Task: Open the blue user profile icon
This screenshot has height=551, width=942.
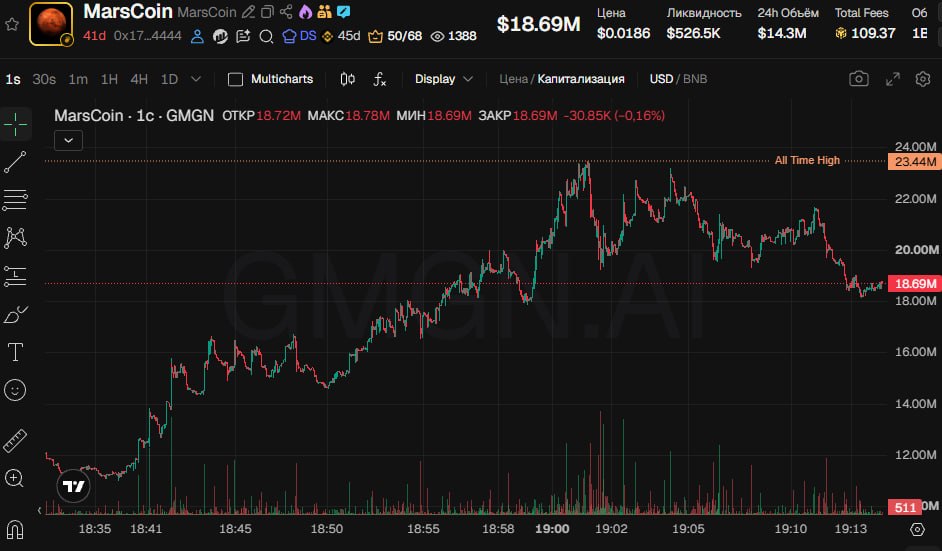Action: pos(197,36)
